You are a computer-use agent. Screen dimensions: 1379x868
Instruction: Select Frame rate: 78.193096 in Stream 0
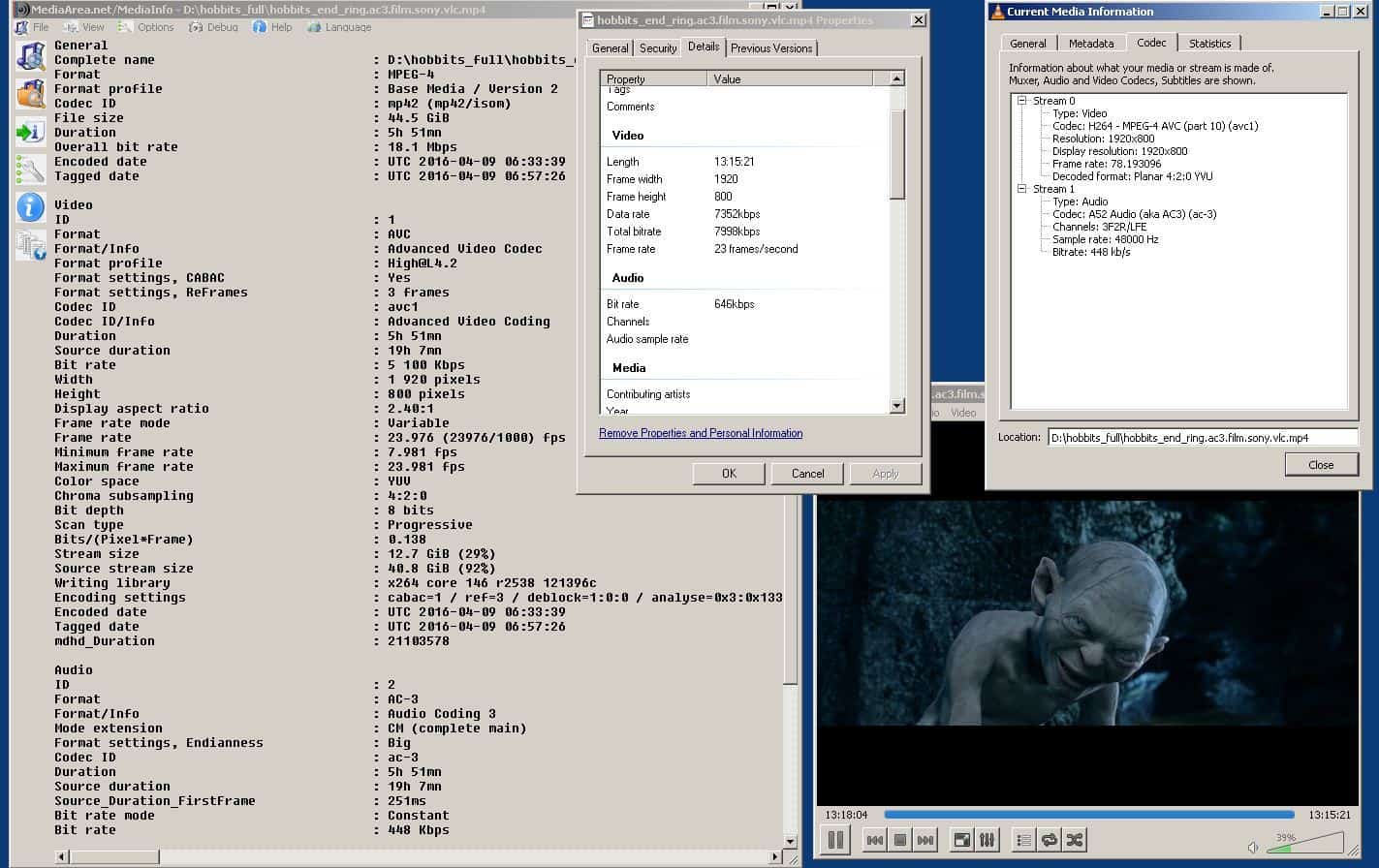point(1106,164)
